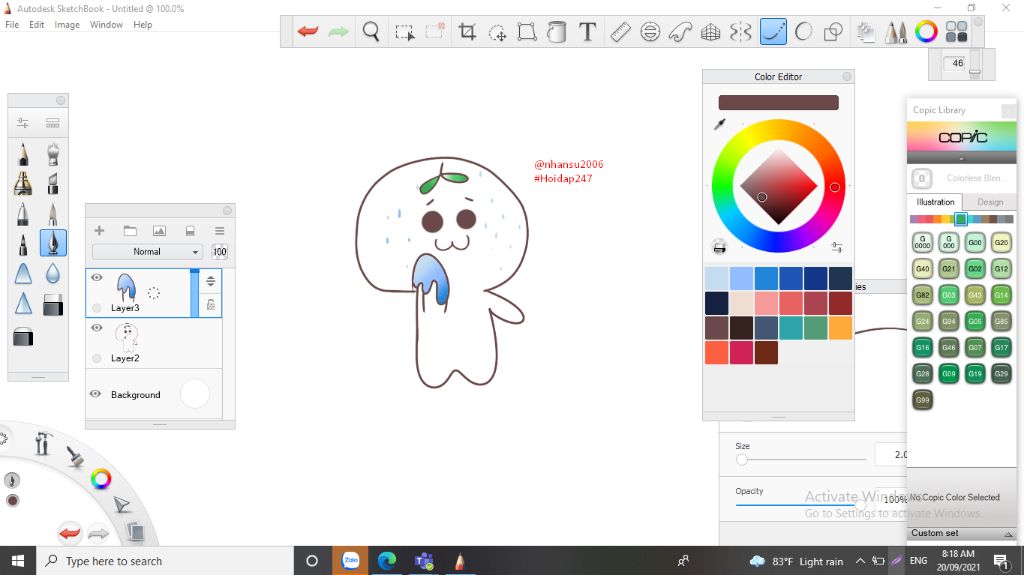
Task: Select the Airbrush in brush palette
Action: pos(53,154)
